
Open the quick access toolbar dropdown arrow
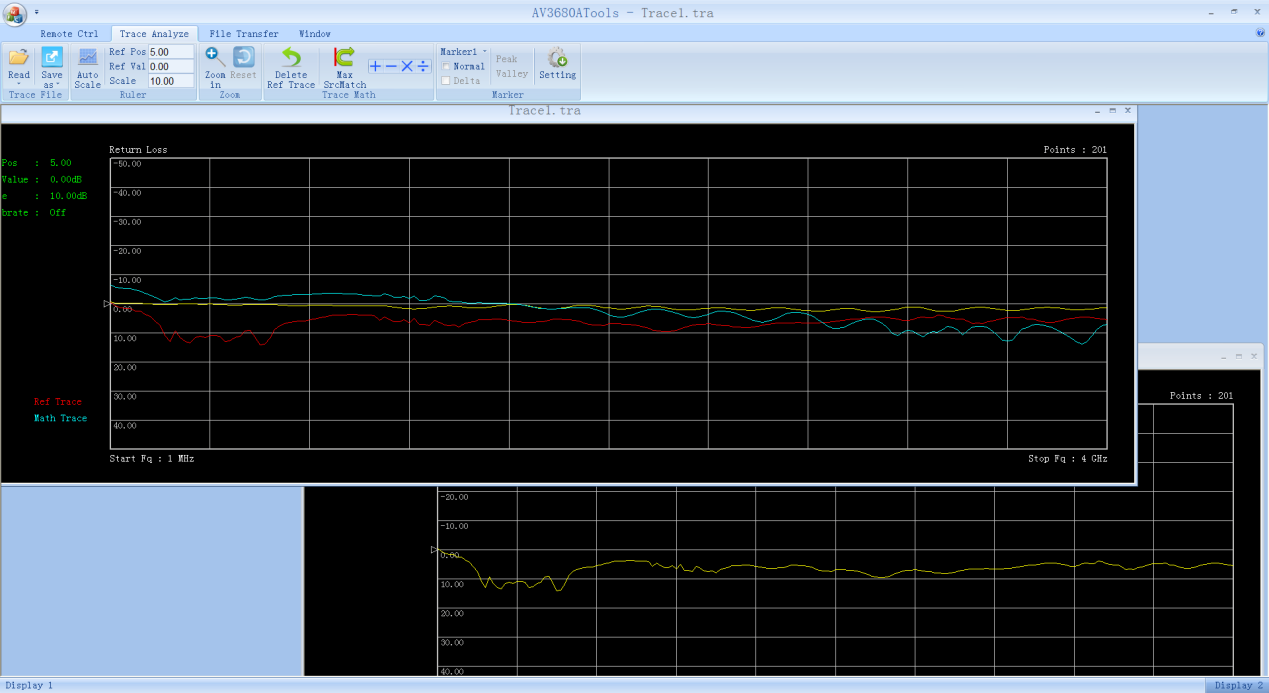(37, 13)
